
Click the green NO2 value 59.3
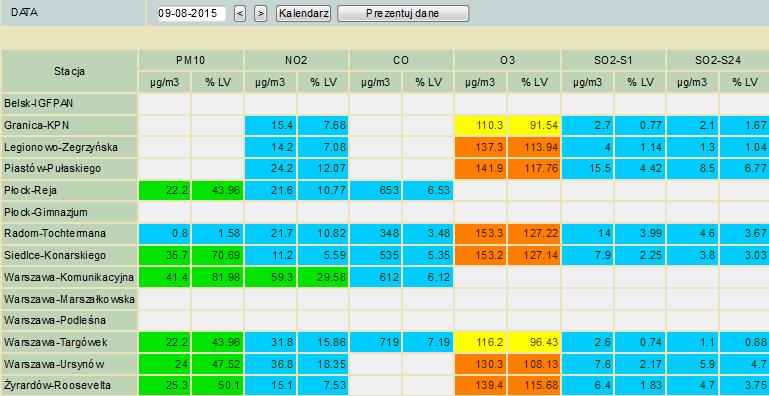[270, 277]
